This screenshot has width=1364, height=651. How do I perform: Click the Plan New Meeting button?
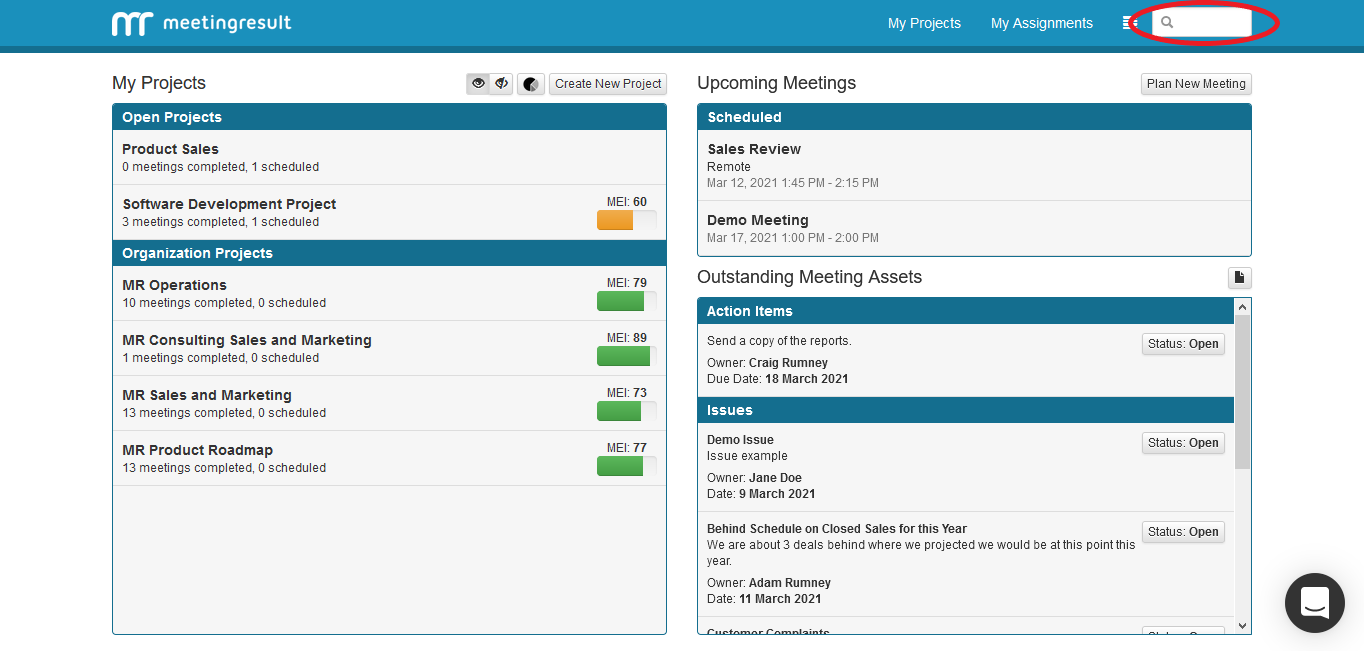(1196, 84)
